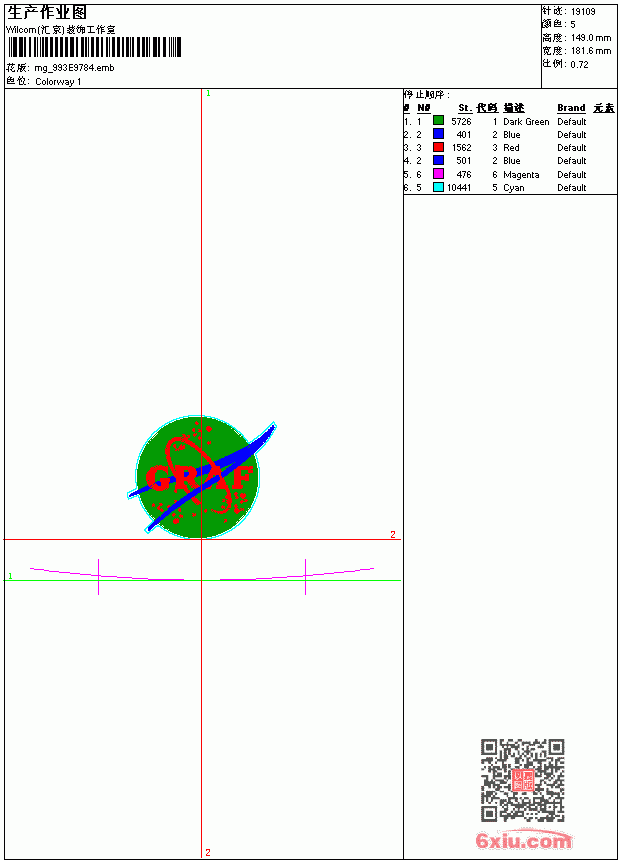Click the barcode under the studio name
This screenshot has width=620, height=860.
(x=94, y=47)
